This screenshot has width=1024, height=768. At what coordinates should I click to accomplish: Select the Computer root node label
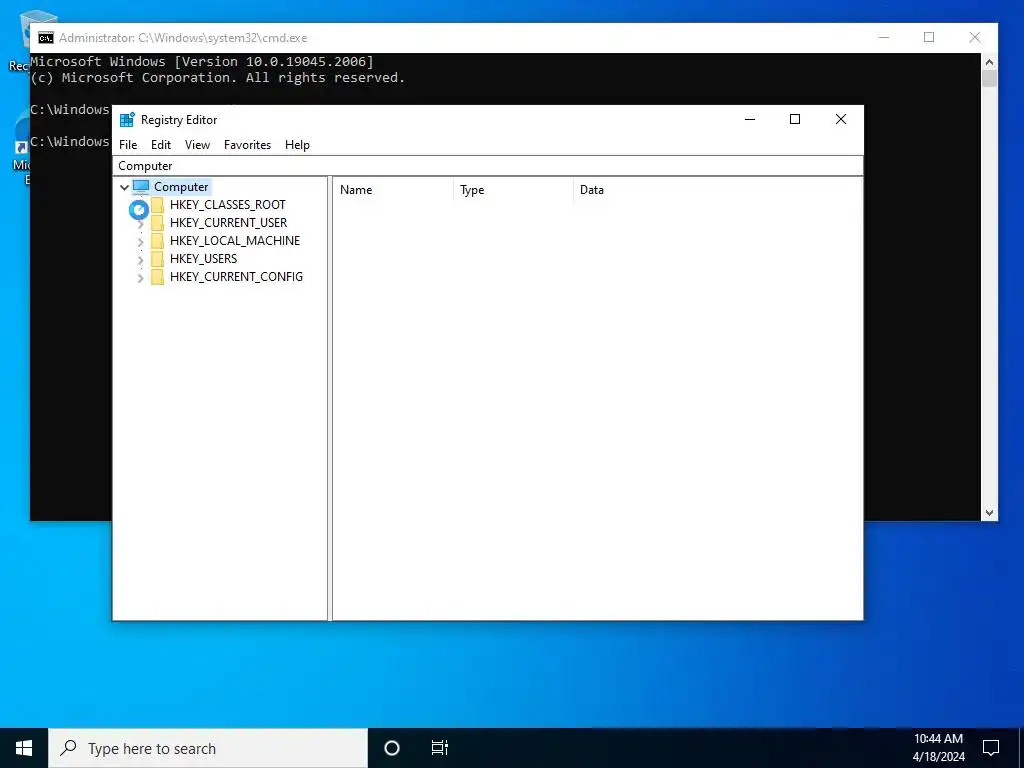(x=181, y=187)
